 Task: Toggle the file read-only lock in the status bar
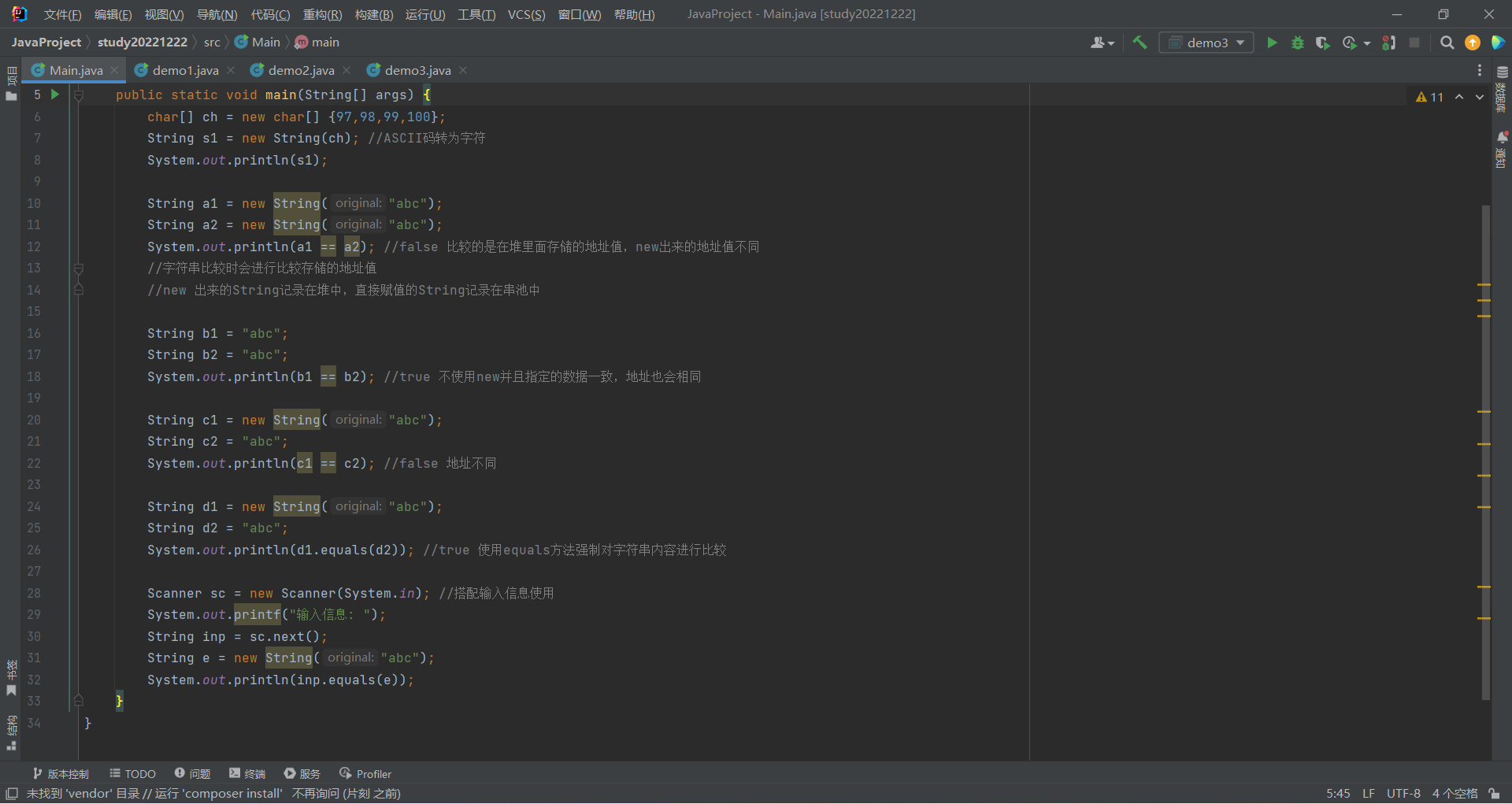[x=1494, y=794]
